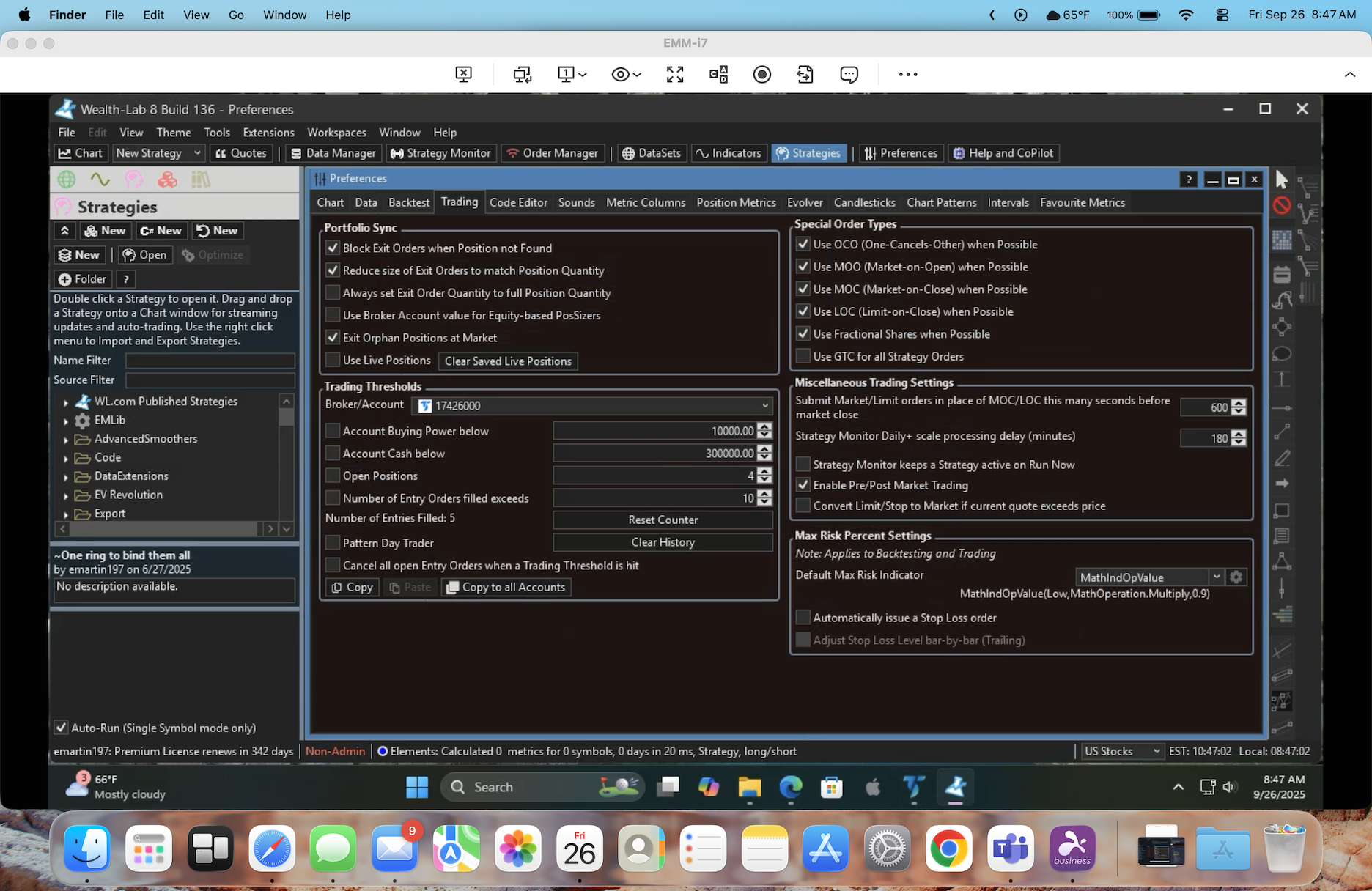
Task: Click the Strategy Monitor toolbar icon
Action: click(x=397, y=153)
